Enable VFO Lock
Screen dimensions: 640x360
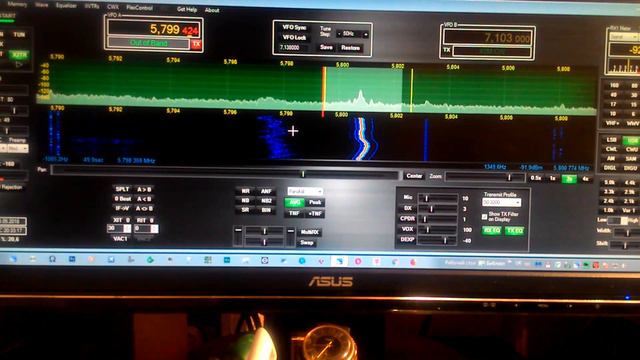(294, 38)
